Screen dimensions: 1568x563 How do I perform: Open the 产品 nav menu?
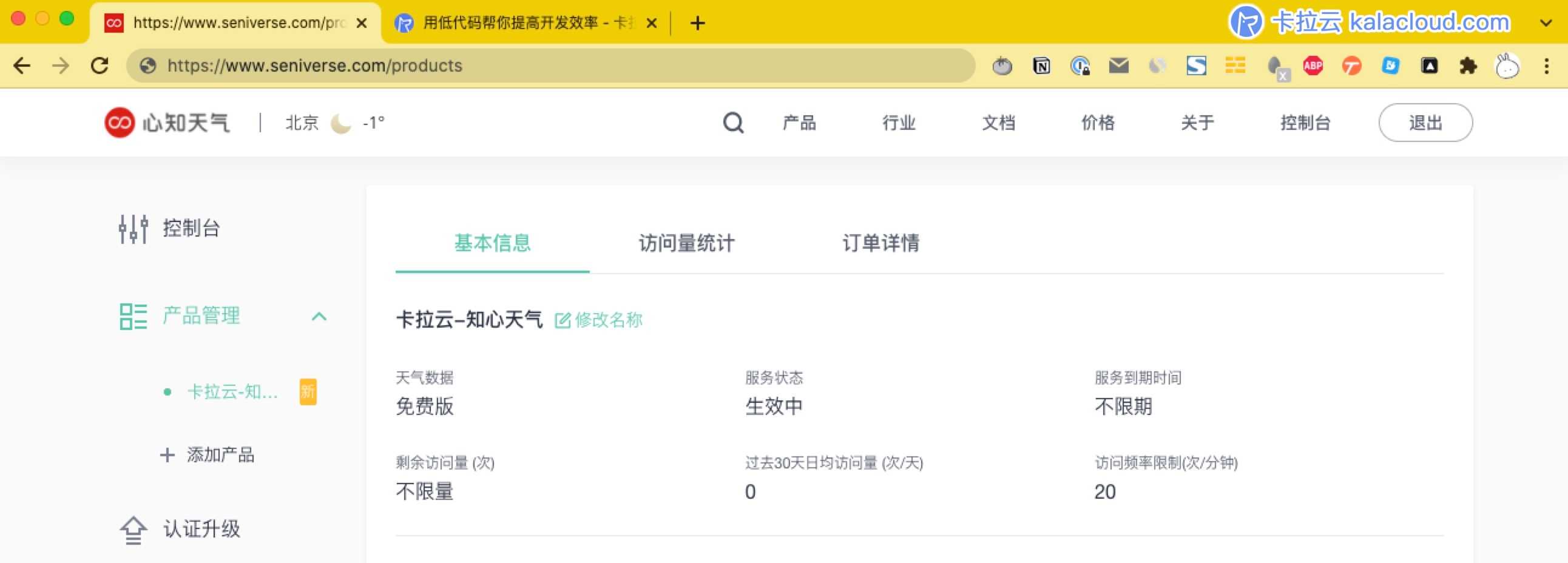[x=799, y=123]
